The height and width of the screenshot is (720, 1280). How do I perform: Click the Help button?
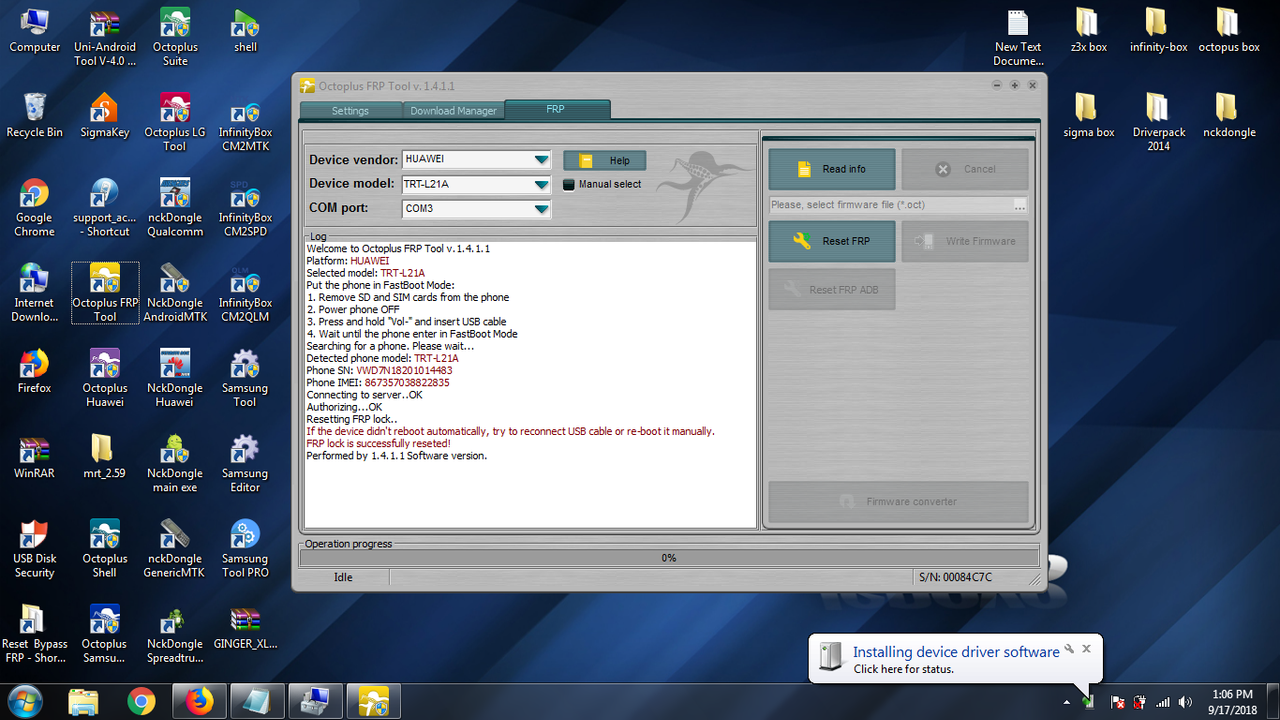(x=604, y=160)
